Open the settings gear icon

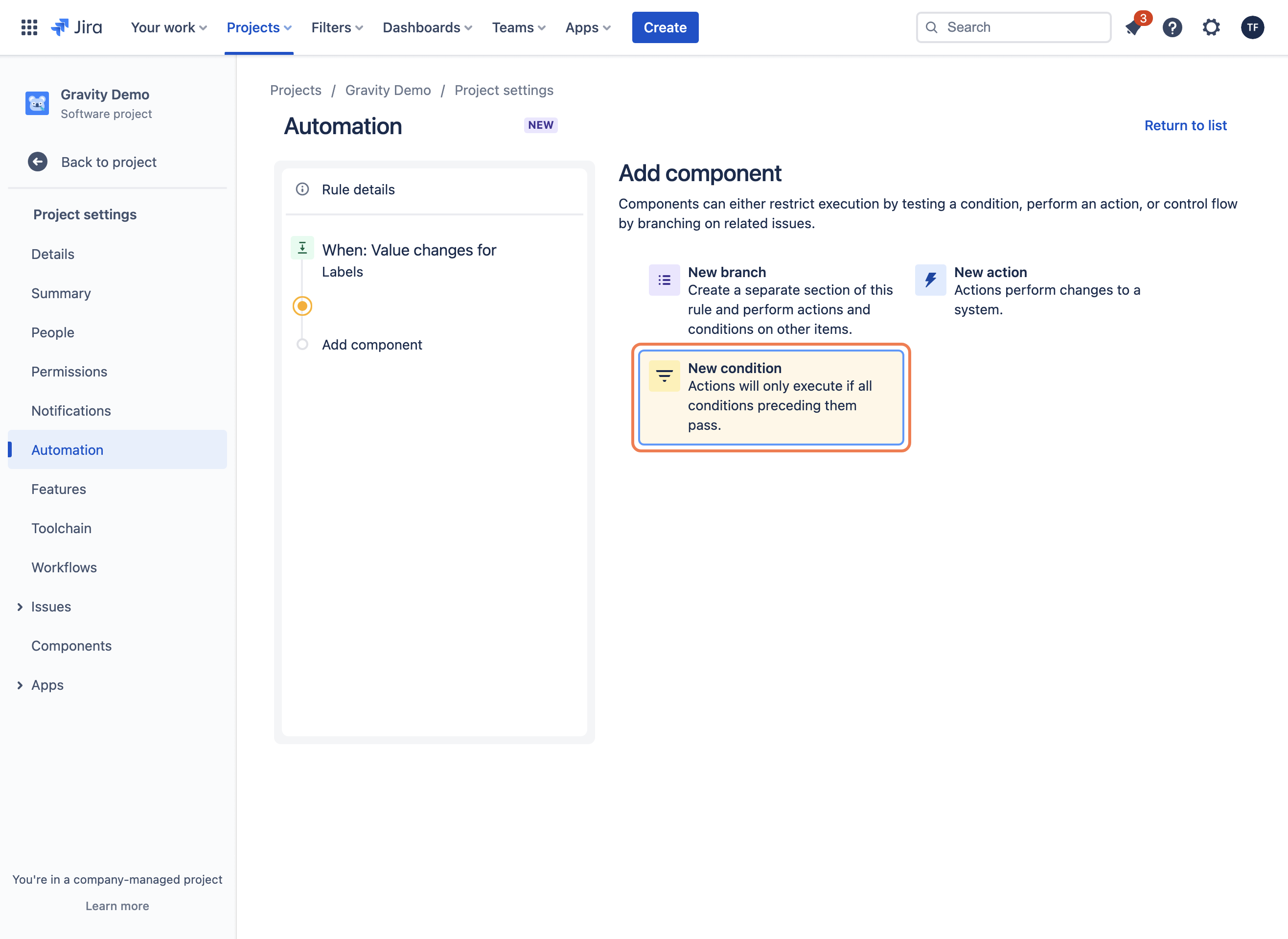pos(1211,27)
